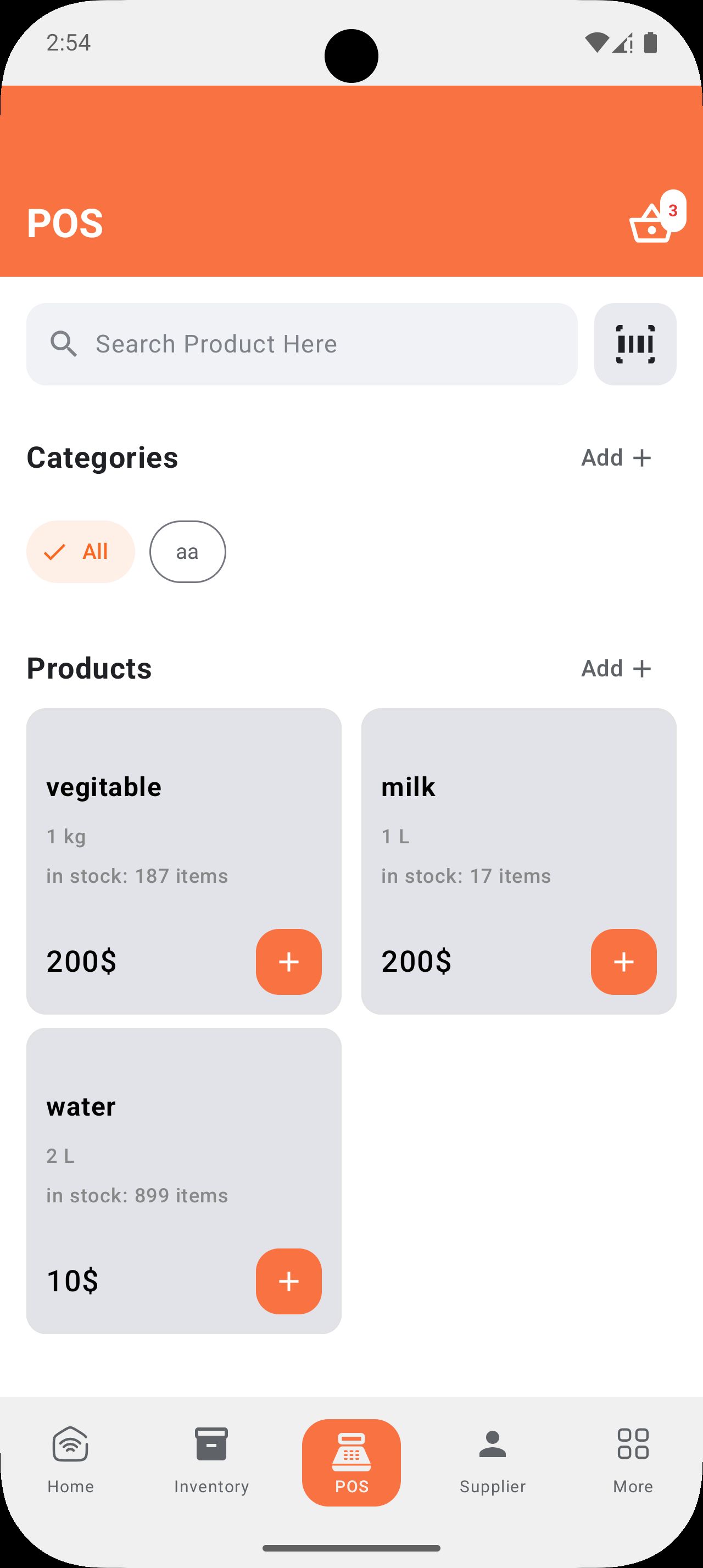This screenshot has height=1568, width=703.
Task: Add a new category
Action: point(616,458)
